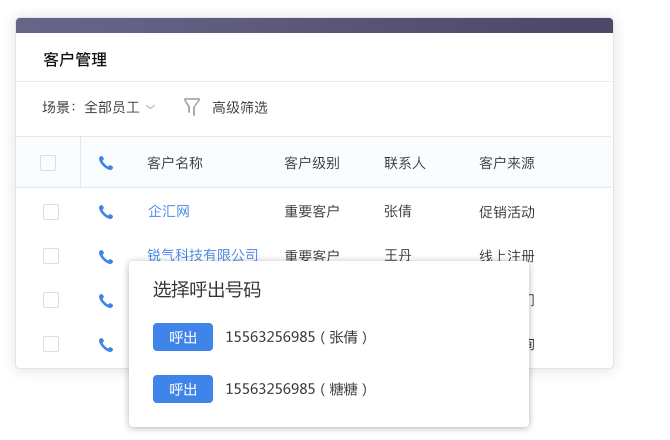Viewport: 670px width, 440px height.
Task: Click the phone icon for 锐气科技有限公司
Action: [x=106, y=256]
